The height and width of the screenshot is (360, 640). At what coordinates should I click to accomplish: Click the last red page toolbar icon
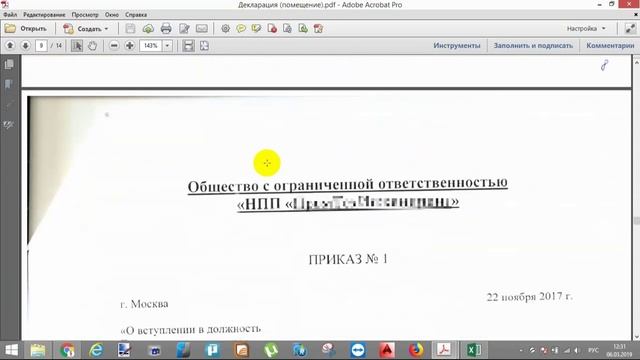pyautogui.click(x=318, y=29)
